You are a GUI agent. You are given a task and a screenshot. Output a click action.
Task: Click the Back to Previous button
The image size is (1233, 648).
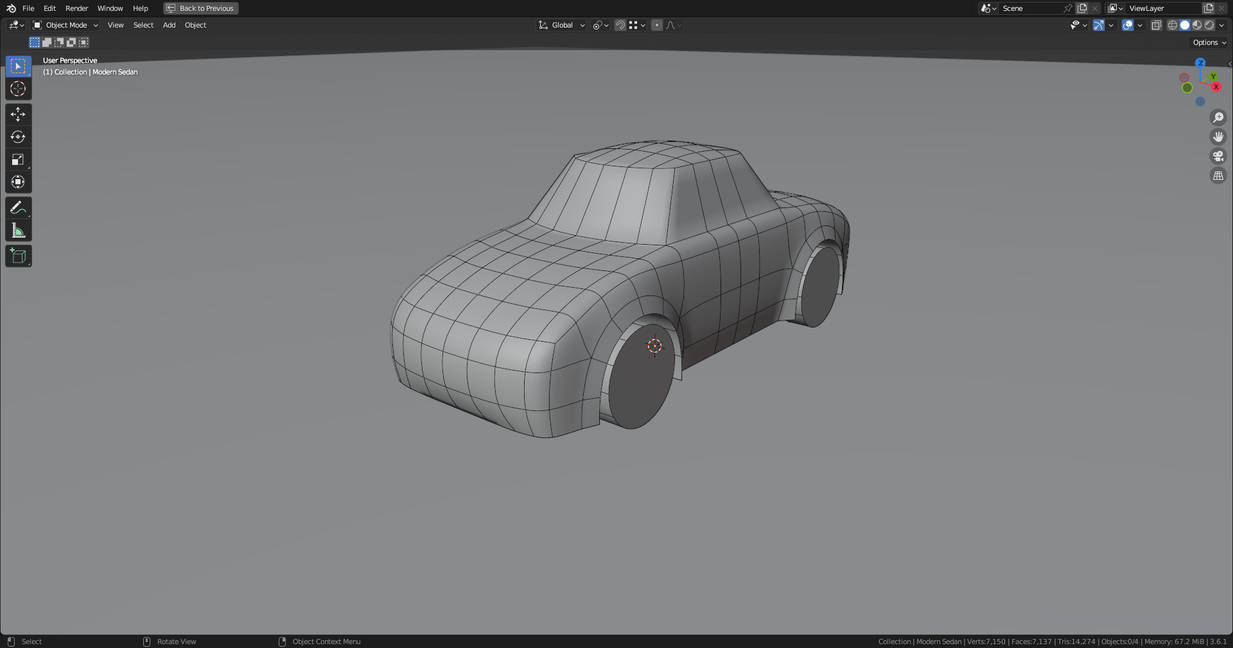[201, 8]
